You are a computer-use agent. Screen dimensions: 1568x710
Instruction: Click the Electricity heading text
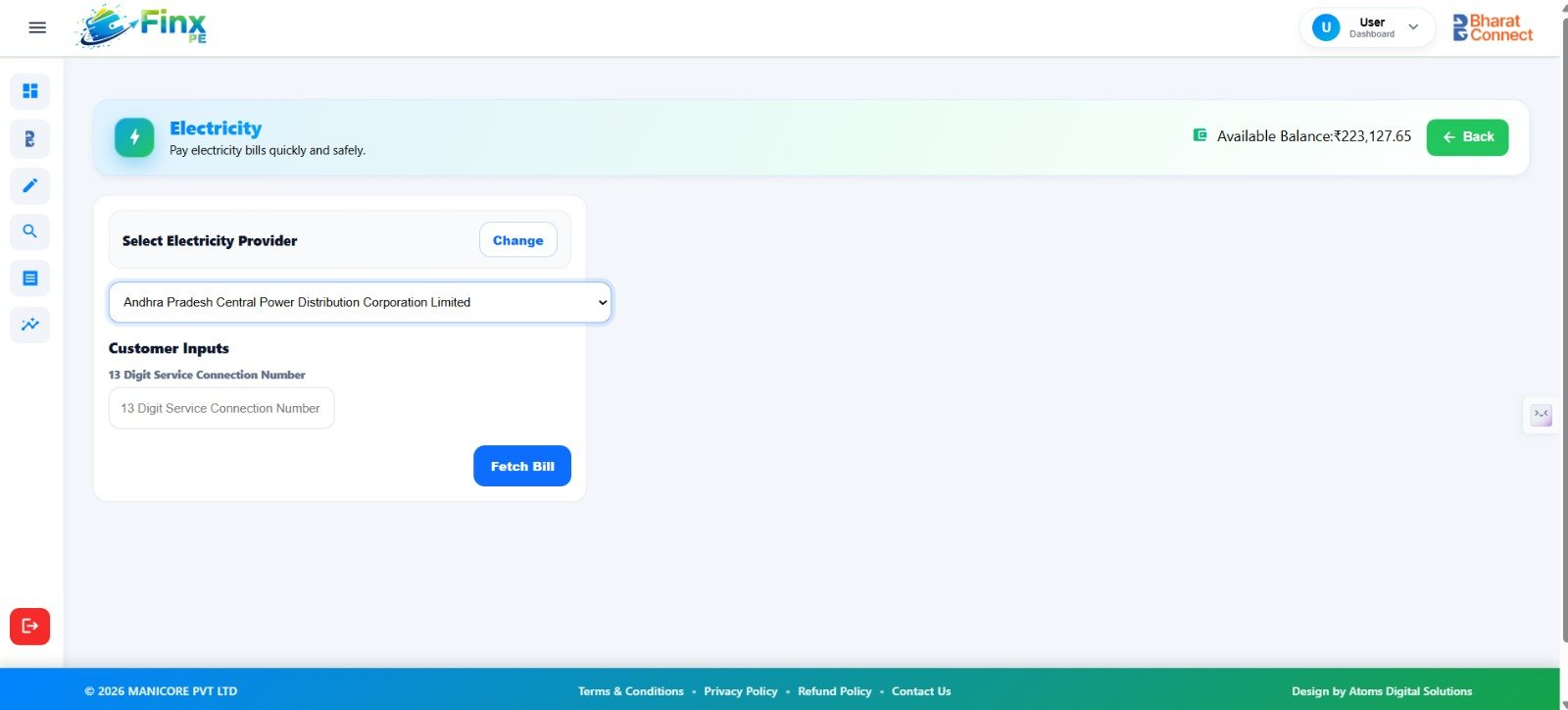[x=216, y=128]
